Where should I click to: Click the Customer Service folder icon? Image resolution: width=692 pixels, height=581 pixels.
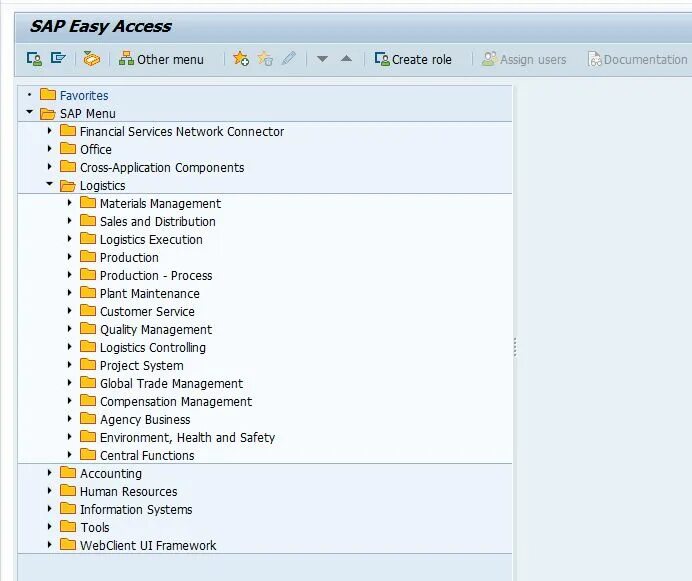pos(88,311)
